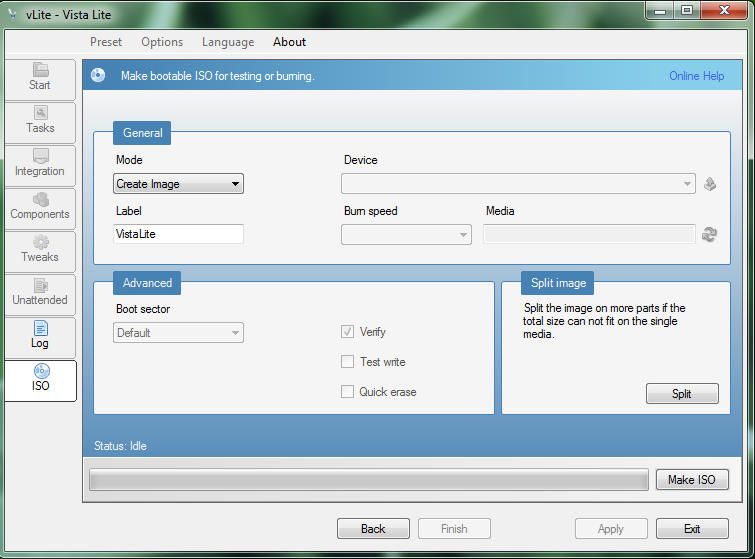Image resolution: width=755 pixels, height=559 pixels.
Task: Expand the Mode dropdown
Action: coord(178,184)
